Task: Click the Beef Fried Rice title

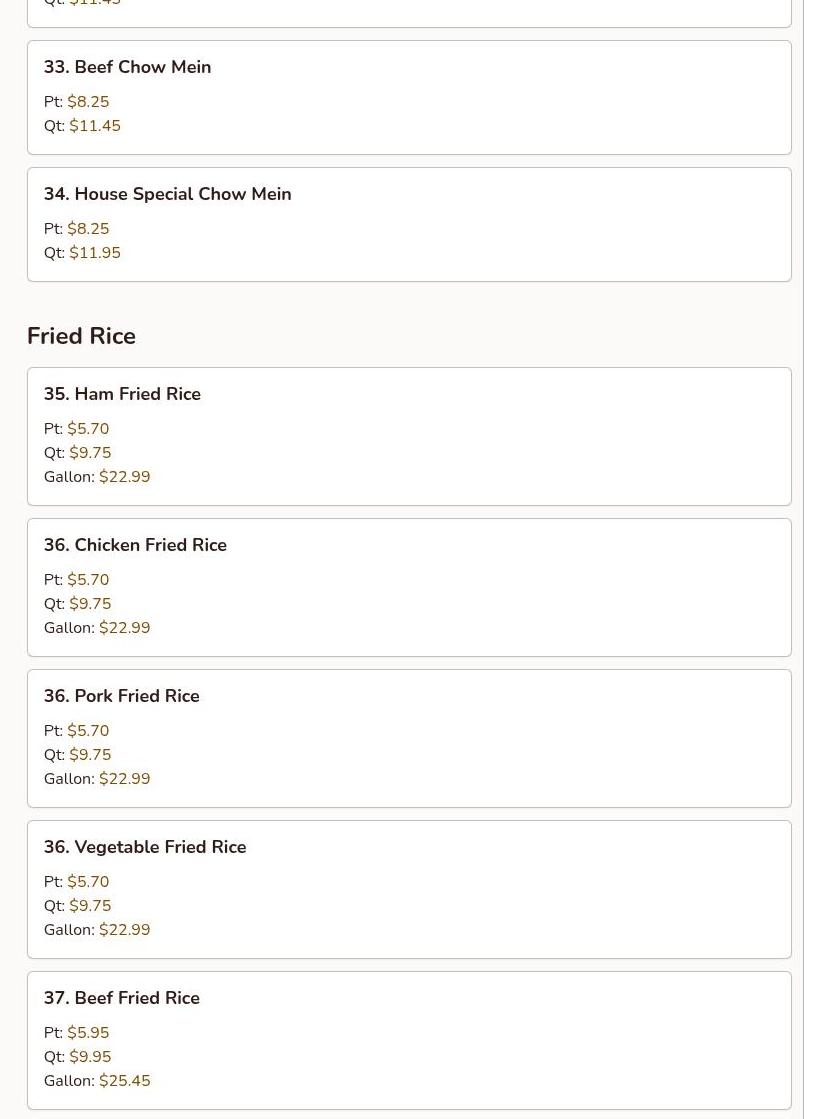Action: pyautogui.click(x=121, y=998)
